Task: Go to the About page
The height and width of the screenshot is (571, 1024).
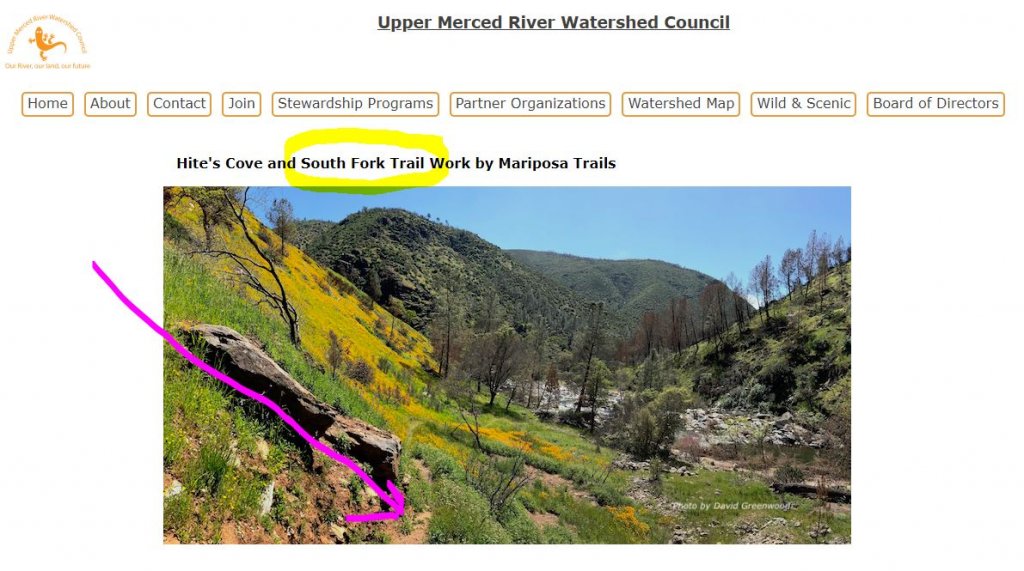Action: (110, 104)
